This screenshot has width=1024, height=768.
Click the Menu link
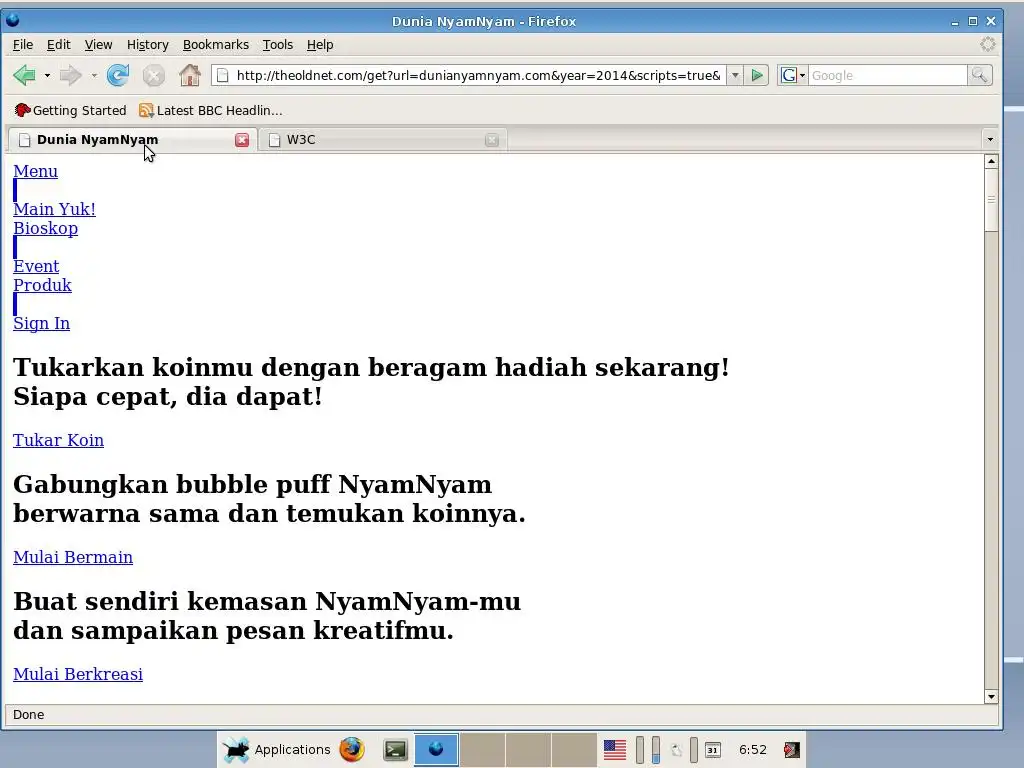pos(35,171)
